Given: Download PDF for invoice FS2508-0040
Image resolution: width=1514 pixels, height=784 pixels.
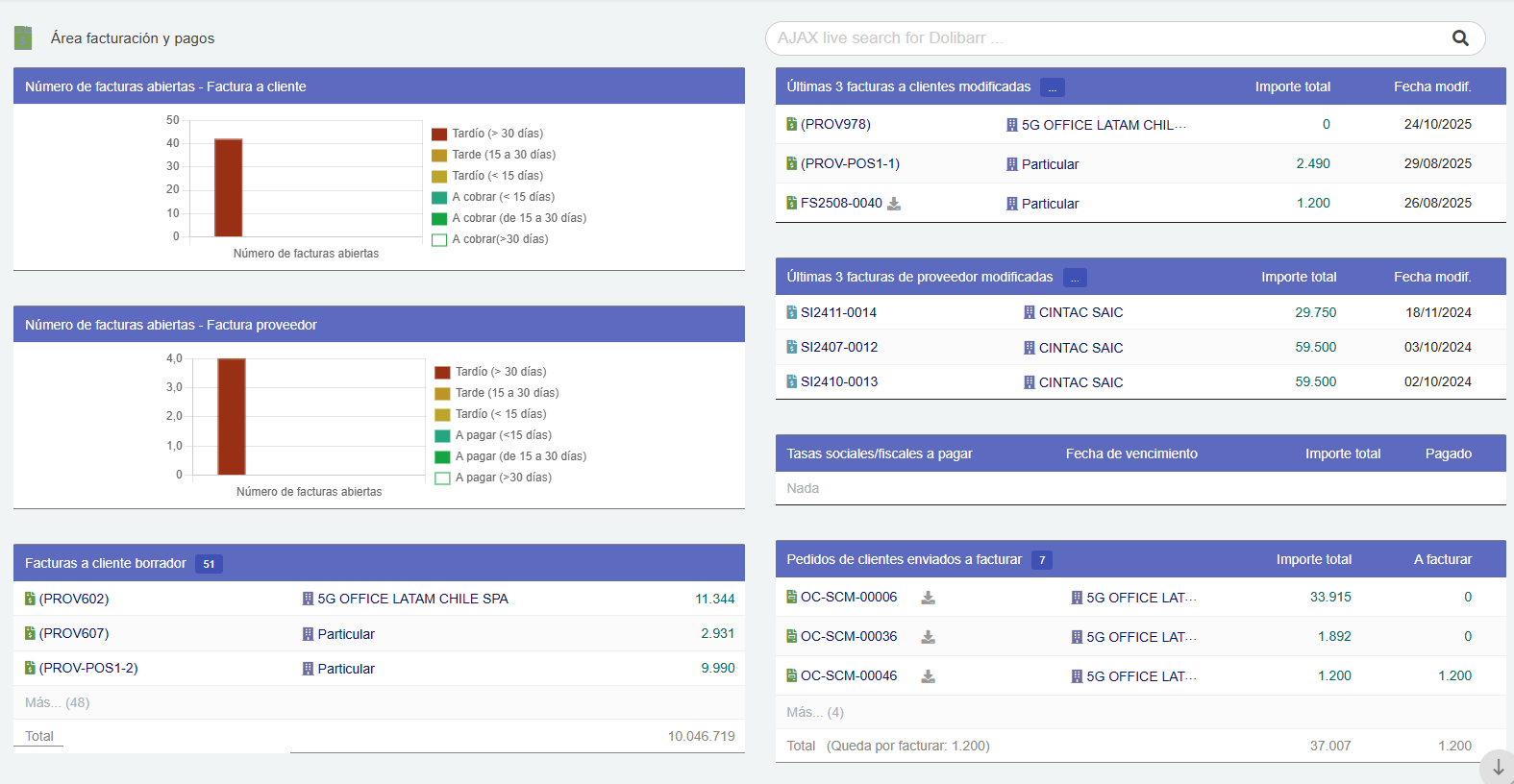Looking at the screenshot, I should pyautogui.click(x=894, y=204).
